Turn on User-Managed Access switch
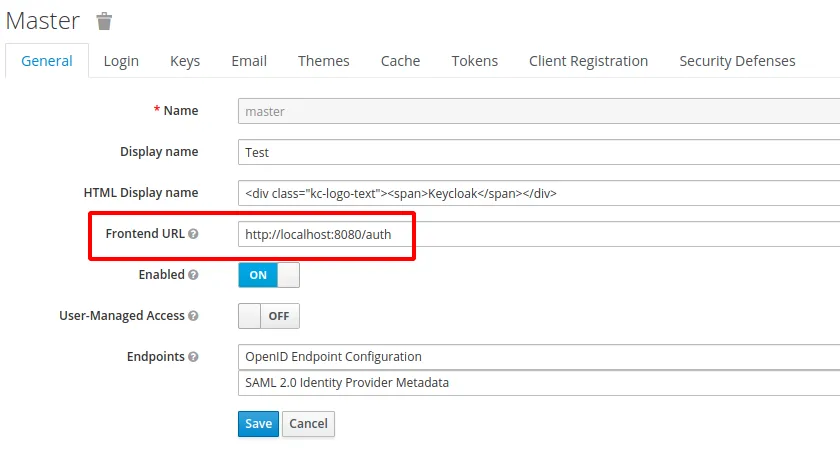Image resolution: width=840 pixels, height=450 pixels. pos(269,316)
